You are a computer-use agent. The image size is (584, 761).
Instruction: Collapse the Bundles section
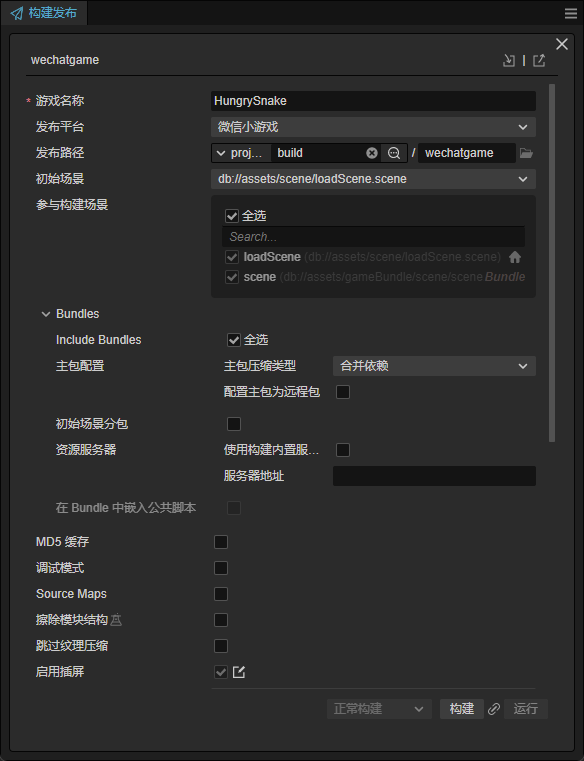[x=46, y=314]
